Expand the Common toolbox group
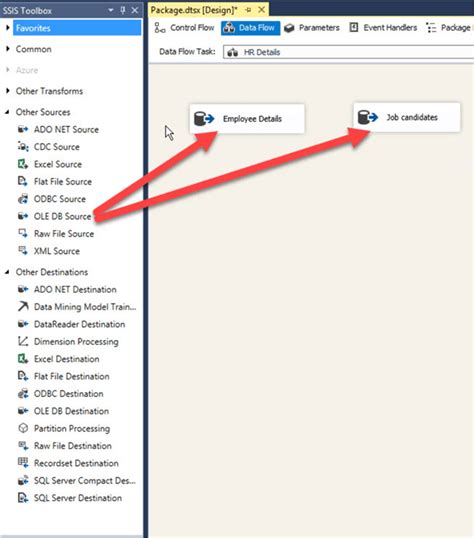This screenshot has width=474, height=538. coord(8,49)
